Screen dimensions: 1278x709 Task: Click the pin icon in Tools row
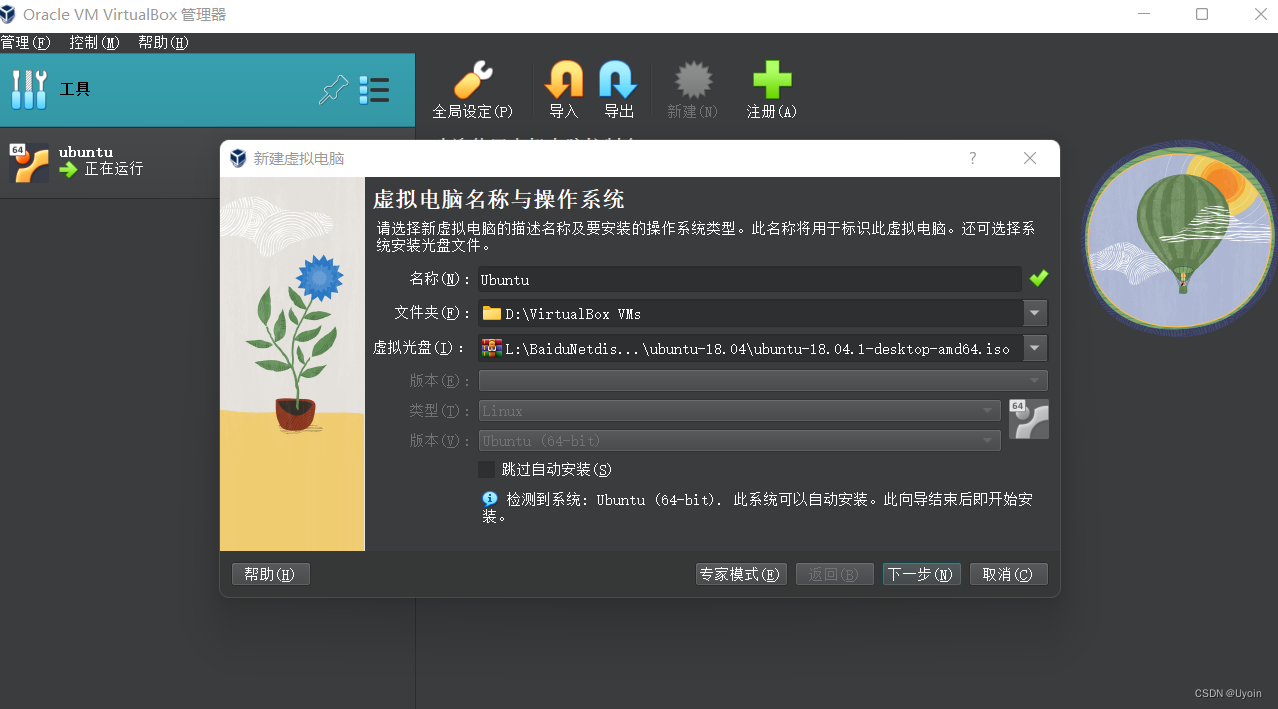pyautogui.click(x=333, y=90)
